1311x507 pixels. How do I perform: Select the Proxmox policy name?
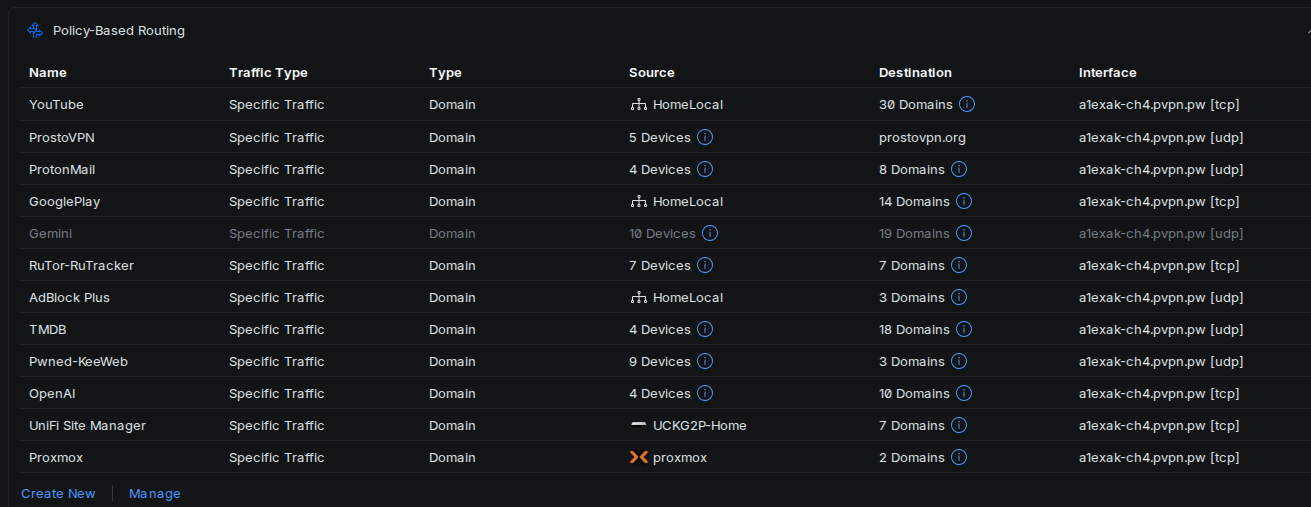point(56,457)
